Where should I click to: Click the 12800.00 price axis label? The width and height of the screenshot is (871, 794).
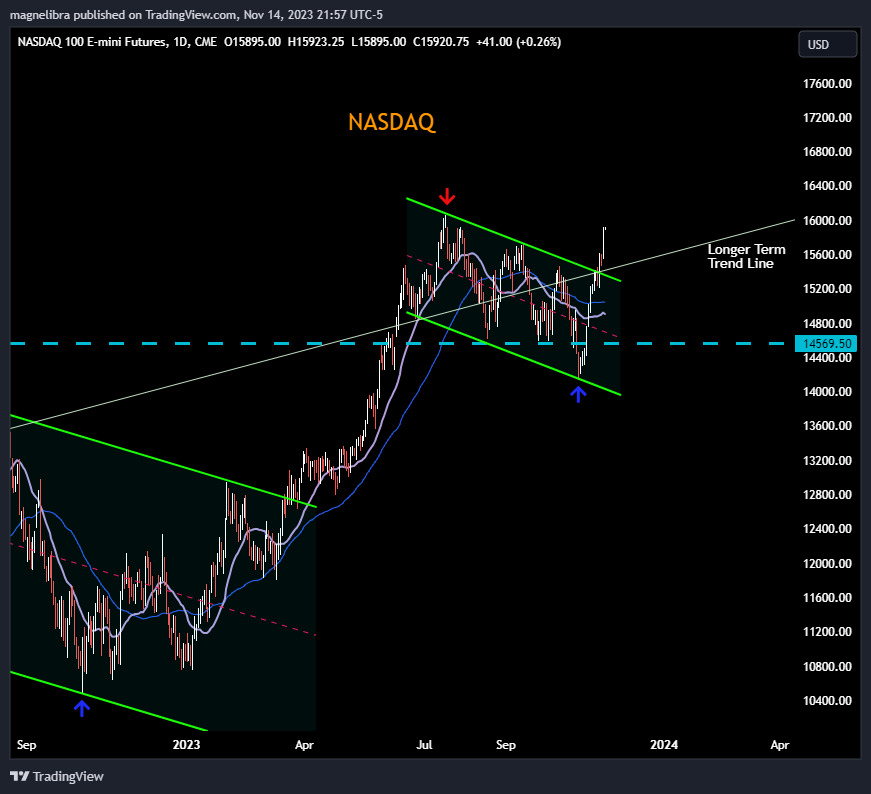[x=827, y=495]
